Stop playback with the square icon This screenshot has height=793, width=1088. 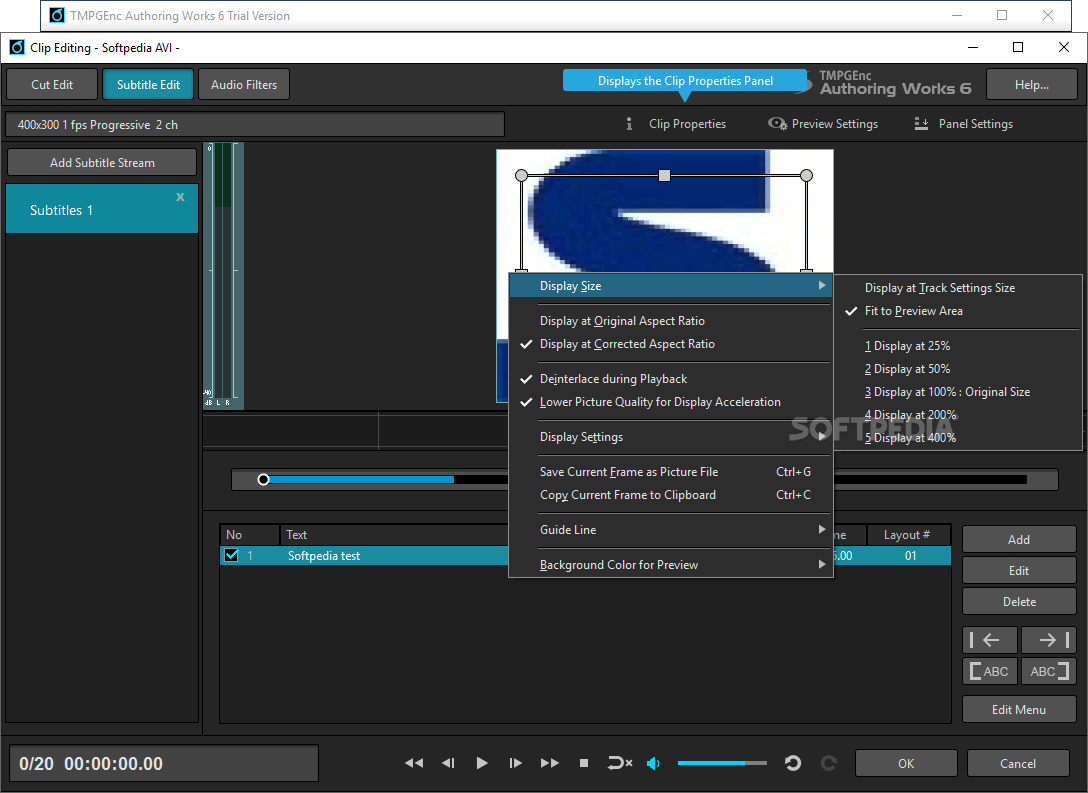(584, 763)
